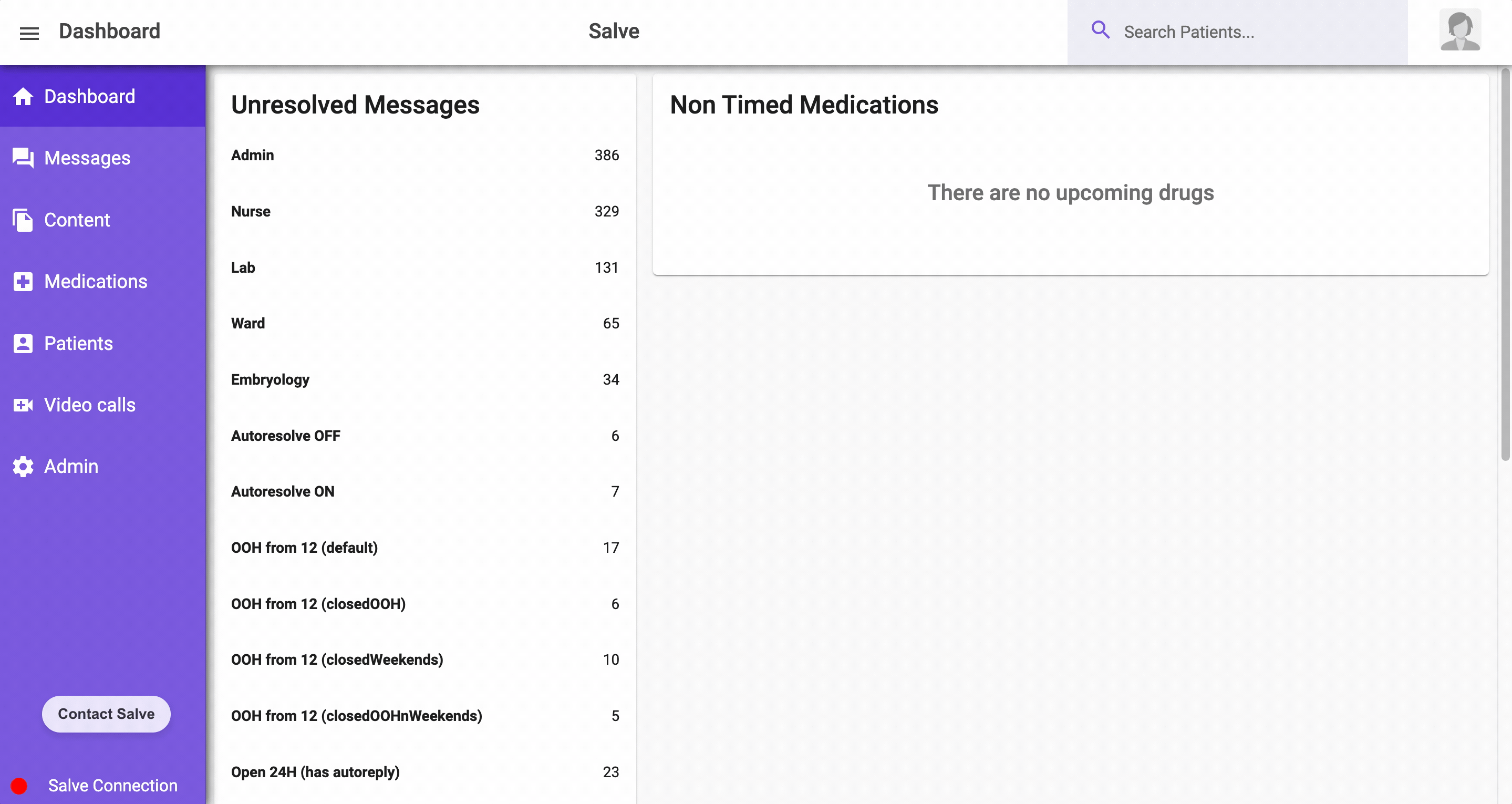Viewport: 1512px width, 804px height.
Task: Open the Admin unresolved messages row
Action: pos(424,155)
